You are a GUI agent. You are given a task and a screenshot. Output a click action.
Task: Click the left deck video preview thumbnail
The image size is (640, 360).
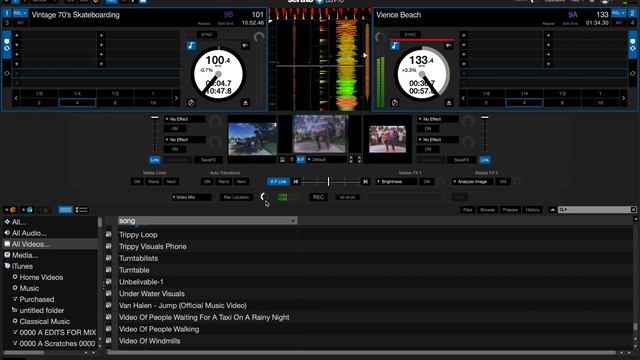tap(252, 139)
